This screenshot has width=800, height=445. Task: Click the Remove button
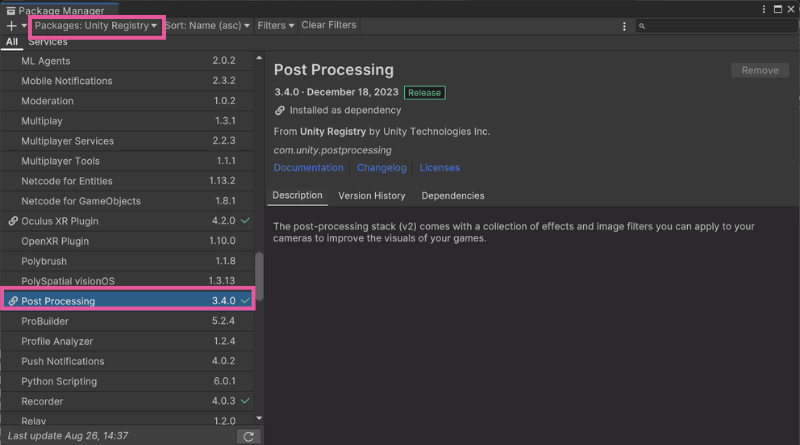click(760, 70)
